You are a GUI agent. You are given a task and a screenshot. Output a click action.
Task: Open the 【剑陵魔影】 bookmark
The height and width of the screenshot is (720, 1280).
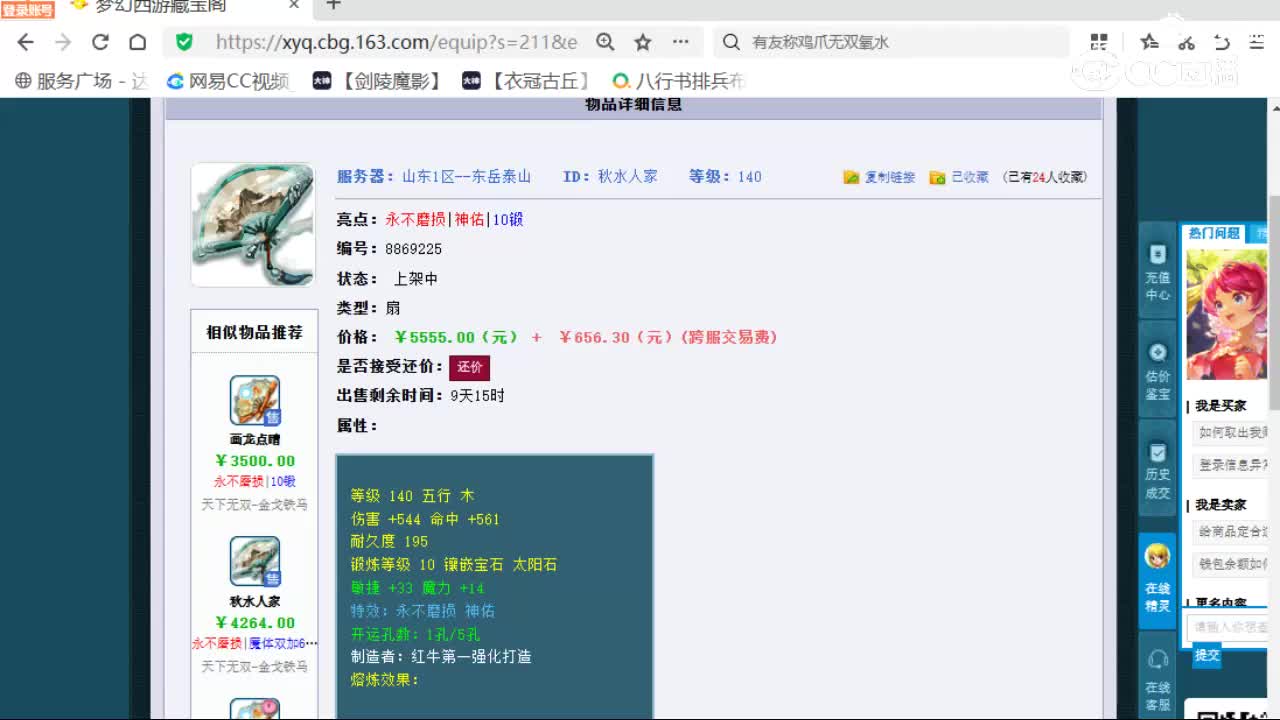click(x=378, y=81)
